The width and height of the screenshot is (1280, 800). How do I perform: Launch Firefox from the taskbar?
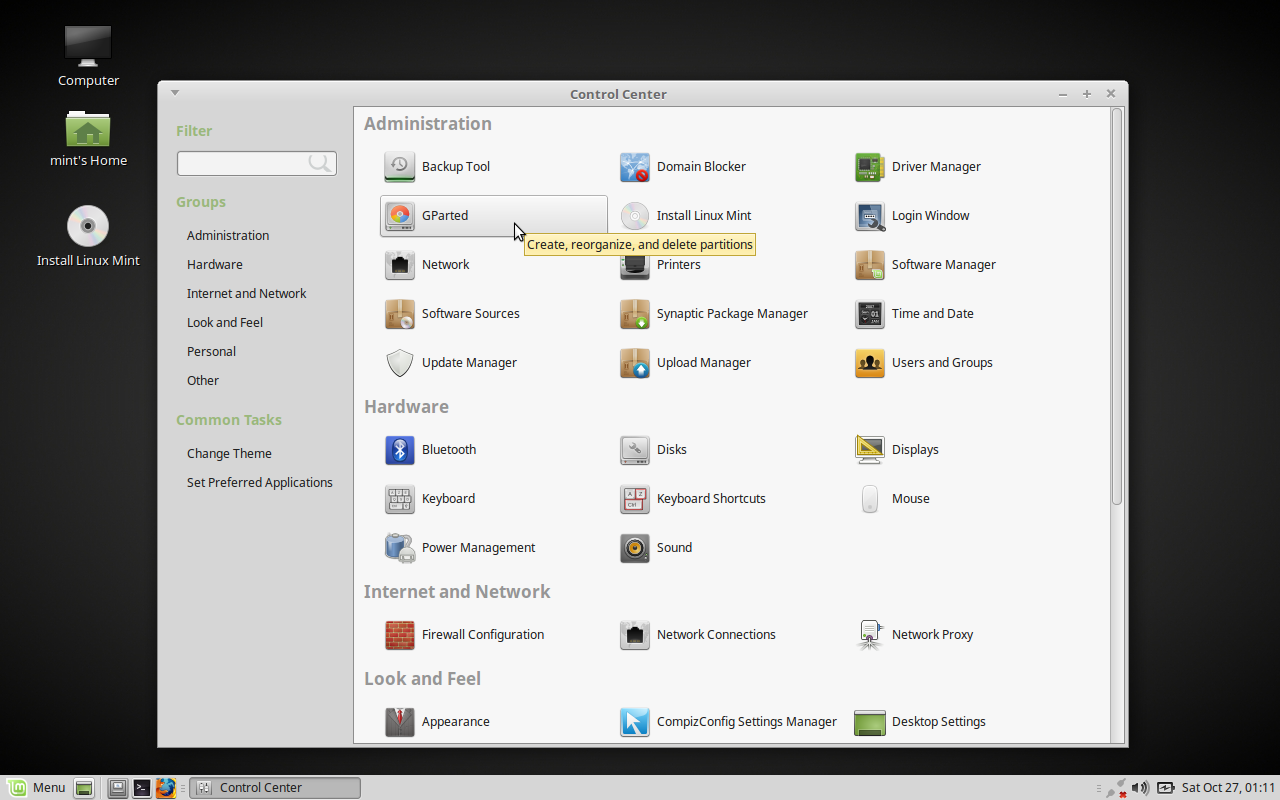coord(166,788)
